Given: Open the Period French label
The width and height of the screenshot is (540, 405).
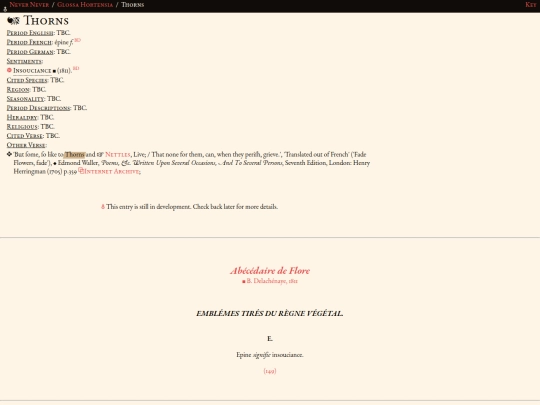Looking at the screenshot, I should click(x=29, y=42).
